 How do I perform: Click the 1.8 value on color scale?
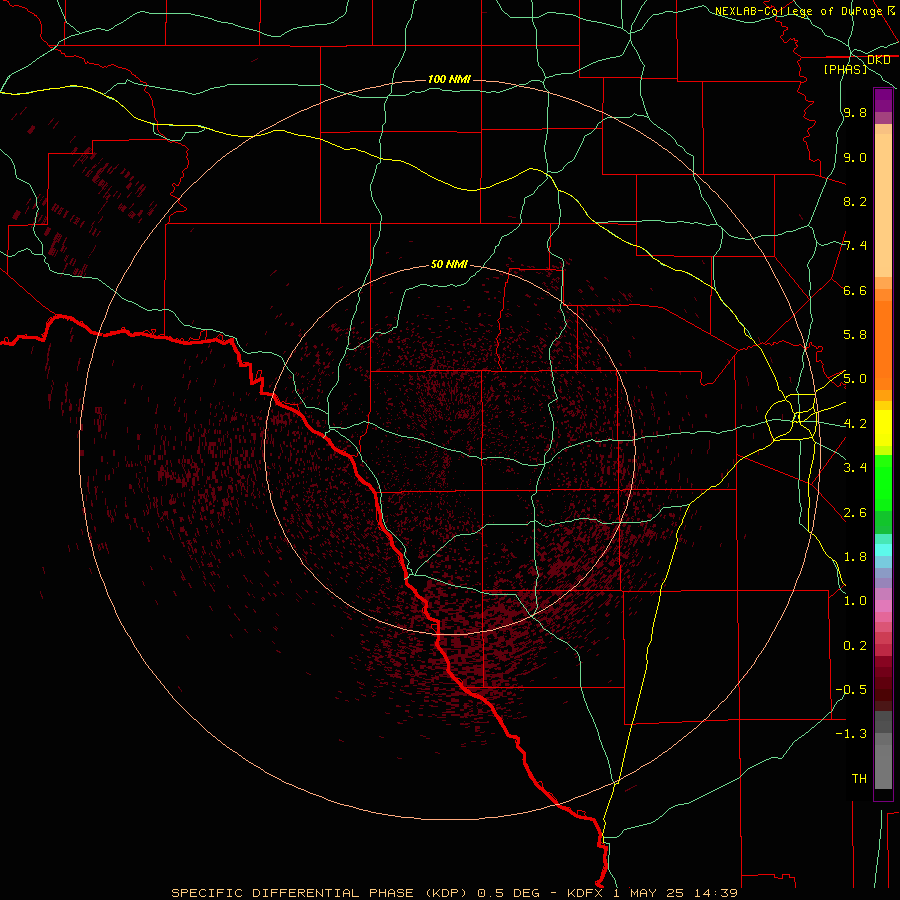pyautogui.click(x=855, y=557)
